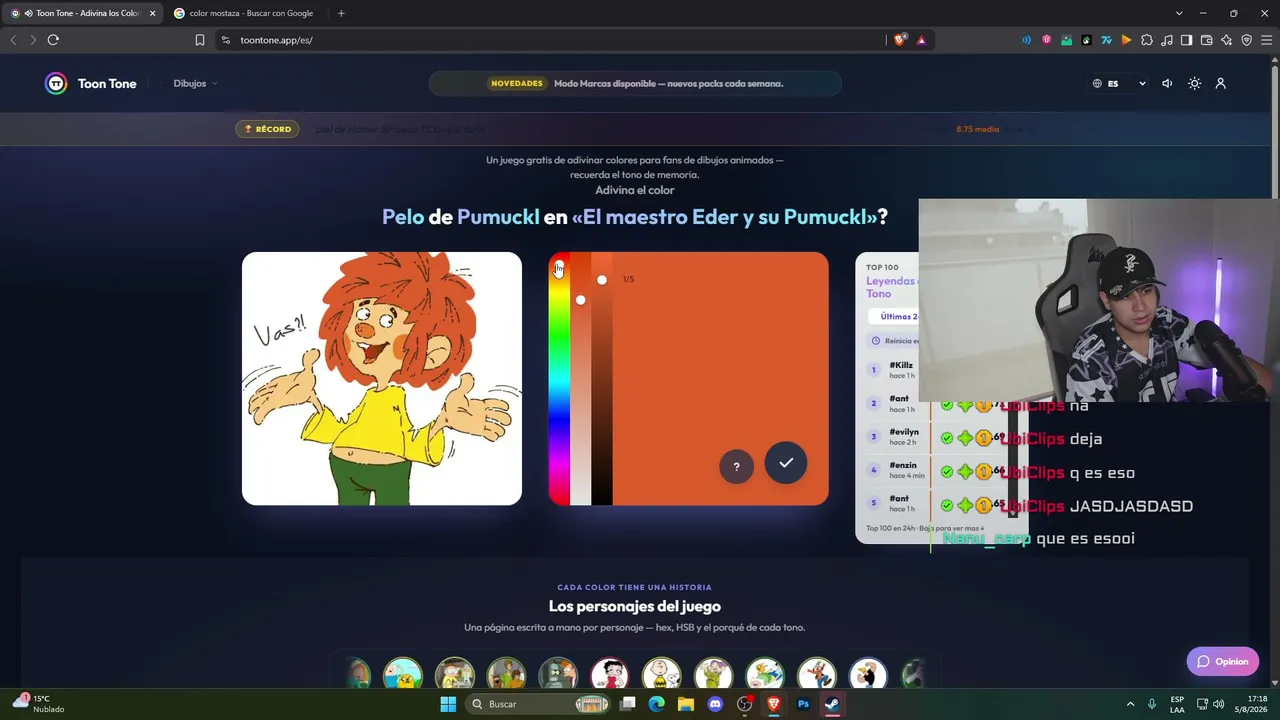The height and width of the screenshot is (720, 1280).
Task: Toggle the browser sidebar panel
Action: pyautogui.click(x=1186, y=40)
